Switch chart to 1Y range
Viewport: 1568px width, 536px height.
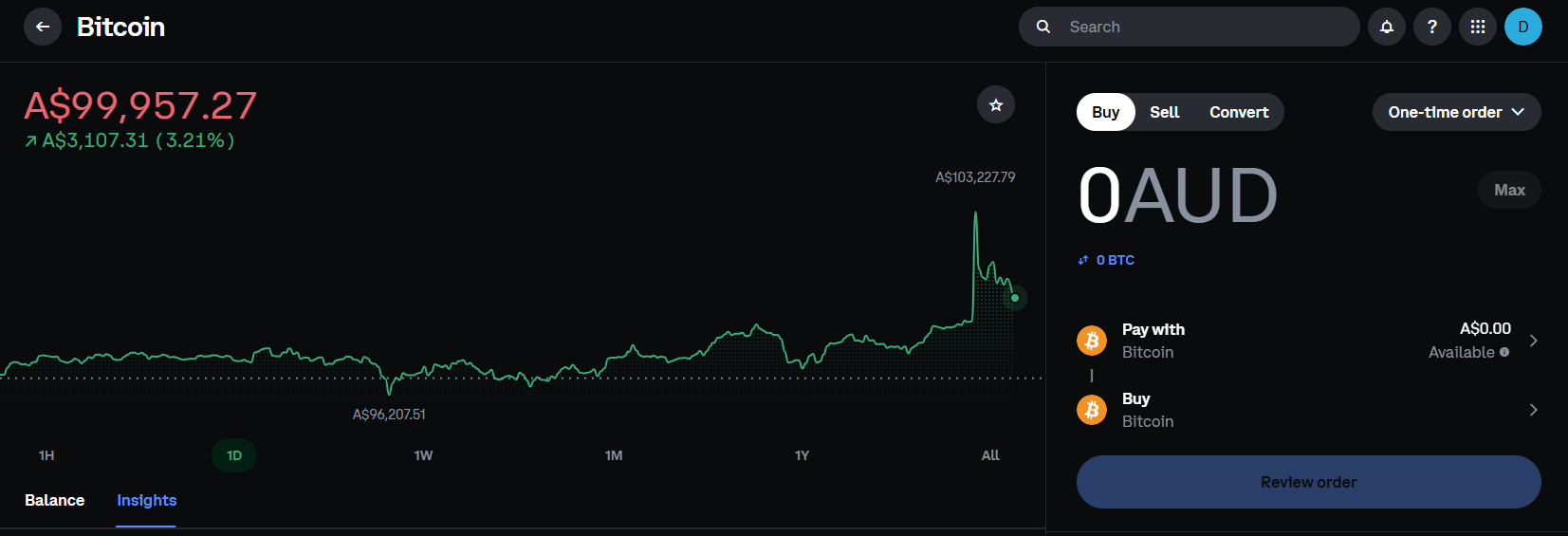(x=802, y=455)
